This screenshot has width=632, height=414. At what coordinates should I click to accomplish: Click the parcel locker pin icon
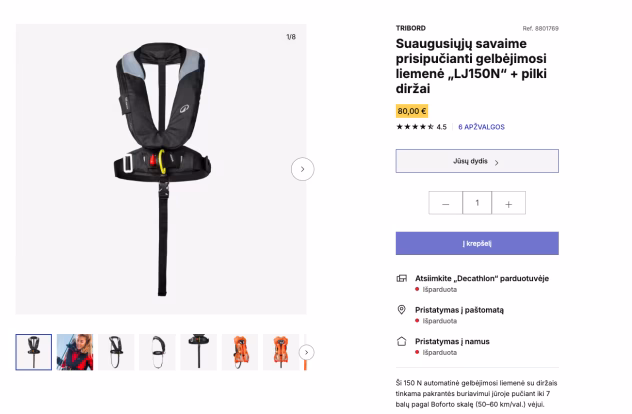401,310
